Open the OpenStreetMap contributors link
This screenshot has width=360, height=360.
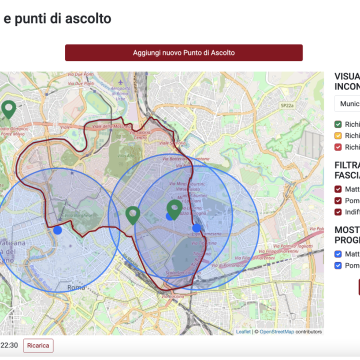pyautogui.click(x=277, y=332)
